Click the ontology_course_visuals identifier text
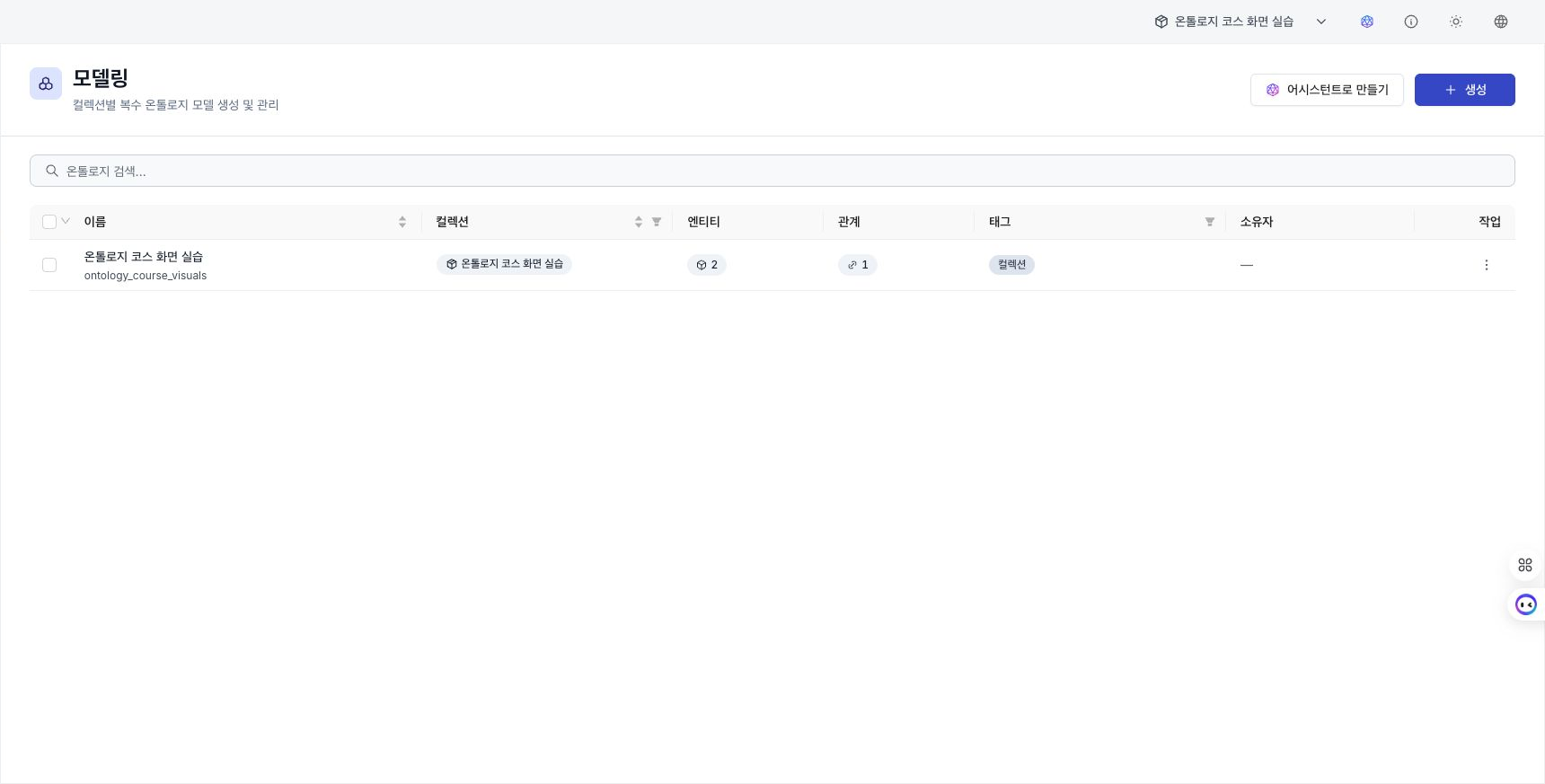The width and height of the screenshot is (1545, 784). 146,276
